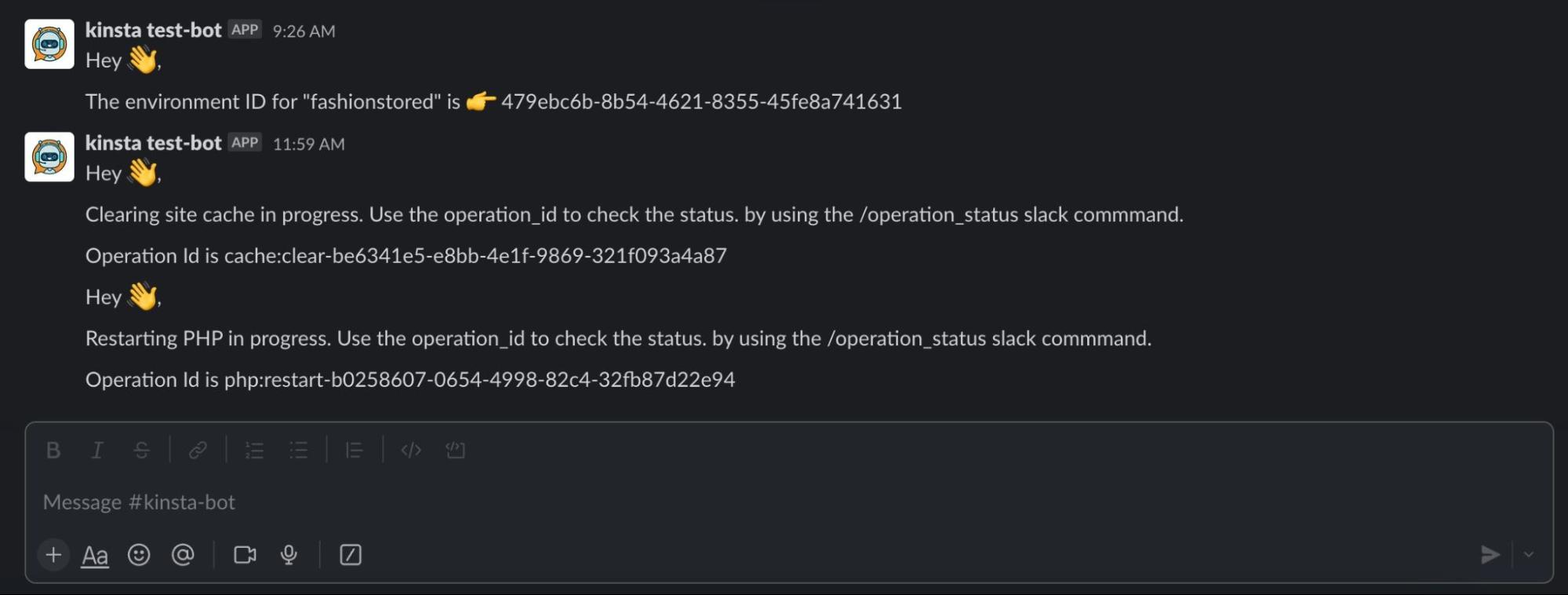Image resolution: width=1568 pixels, height=595 pixels.
Task: Apply blockquote formatting
Action: pyautogui.click(x=355, y=451)
